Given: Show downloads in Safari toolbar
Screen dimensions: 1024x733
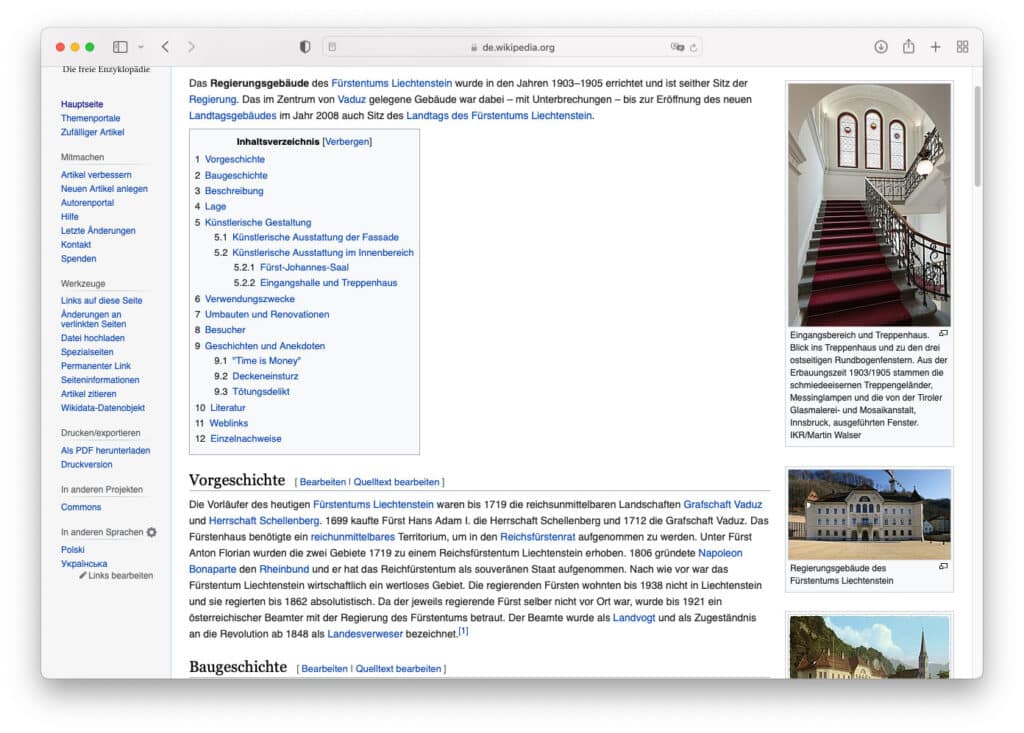Looking at the screenshot, I should pos(881,47).
